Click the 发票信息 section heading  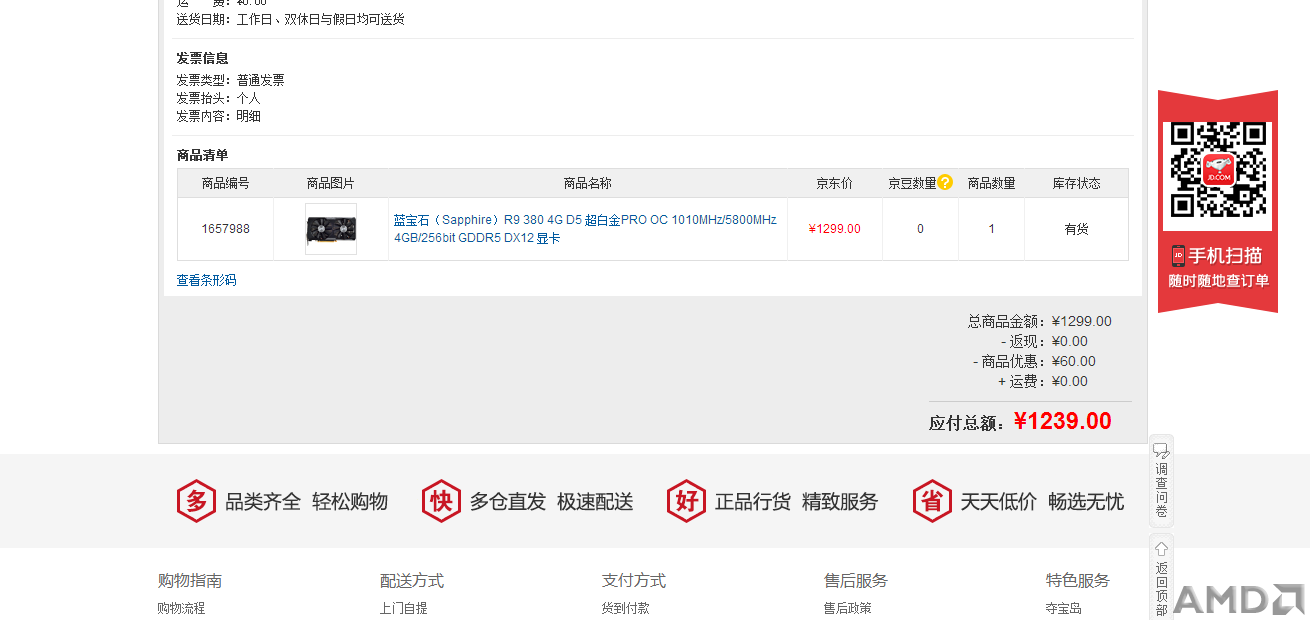pos(203,58)
